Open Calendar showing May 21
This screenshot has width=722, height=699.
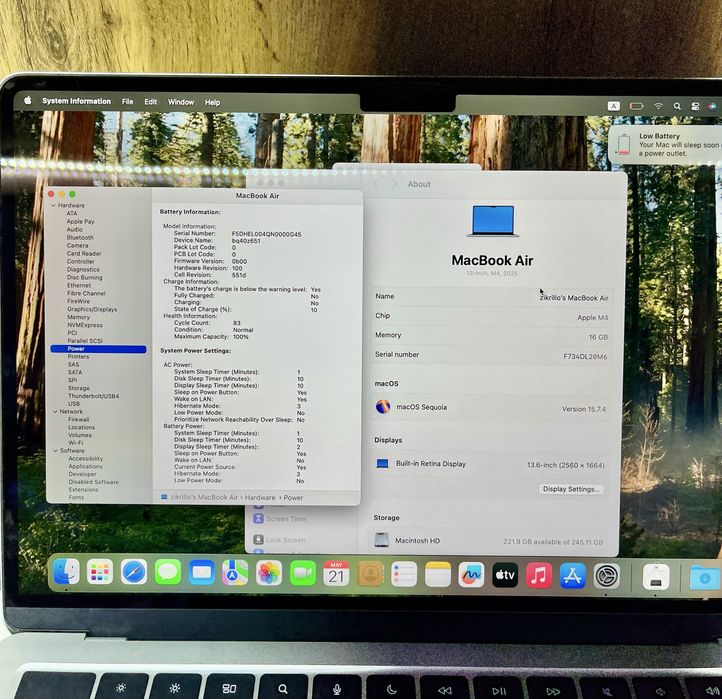pos(336,574)
